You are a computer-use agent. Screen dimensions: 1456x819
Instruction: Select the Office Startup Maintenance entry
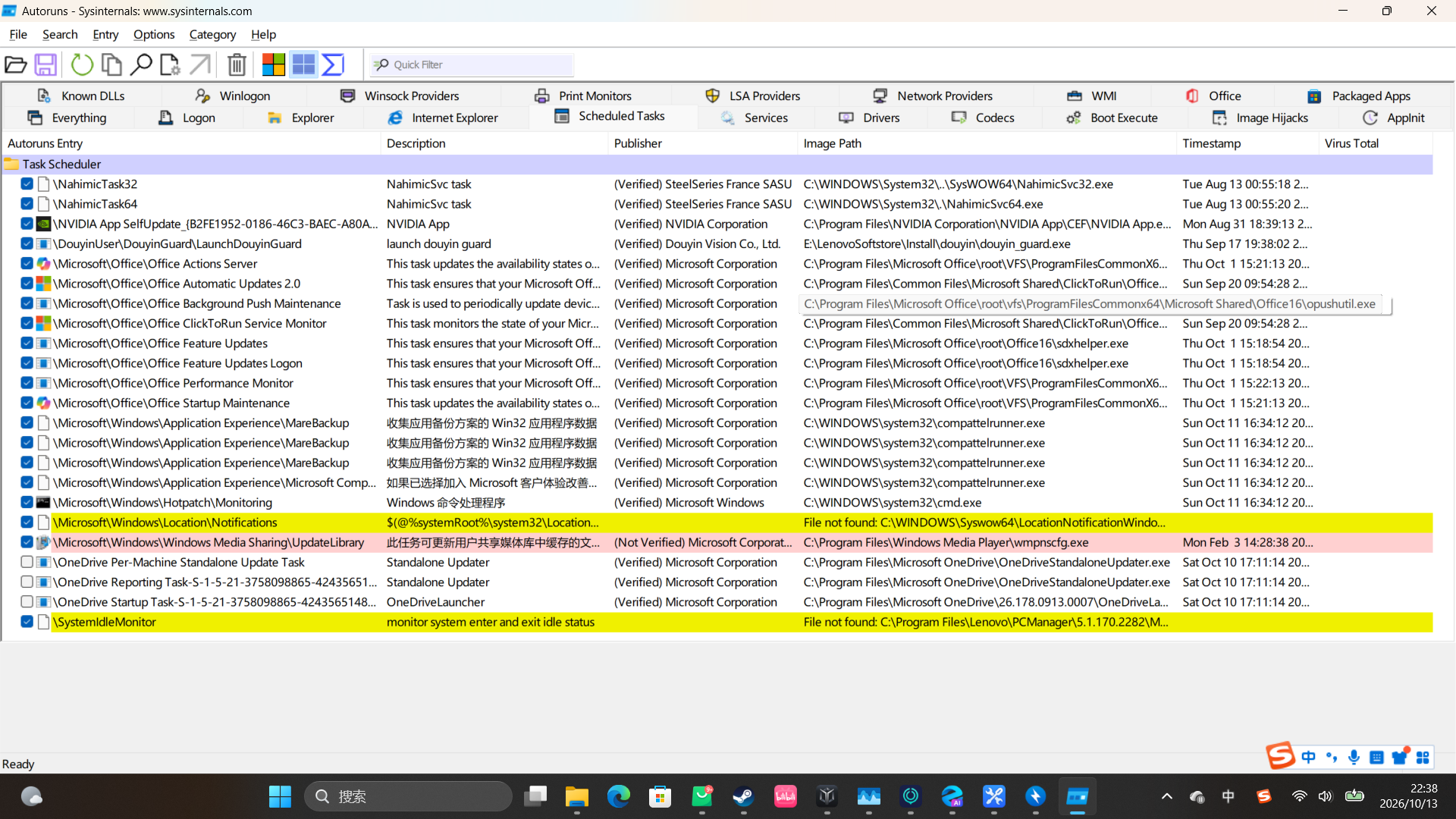pyautogui.click(x=717, y=403)
